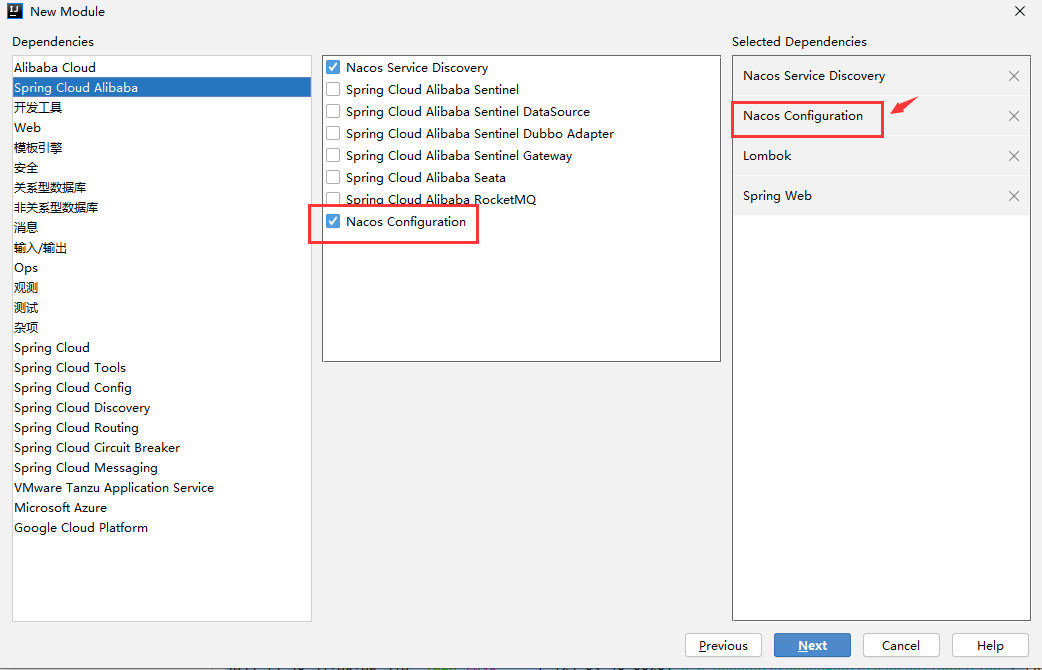This screenshot has width=1042, height=670.
Task: Close the New Module dialog
Action: (1019, 11)
